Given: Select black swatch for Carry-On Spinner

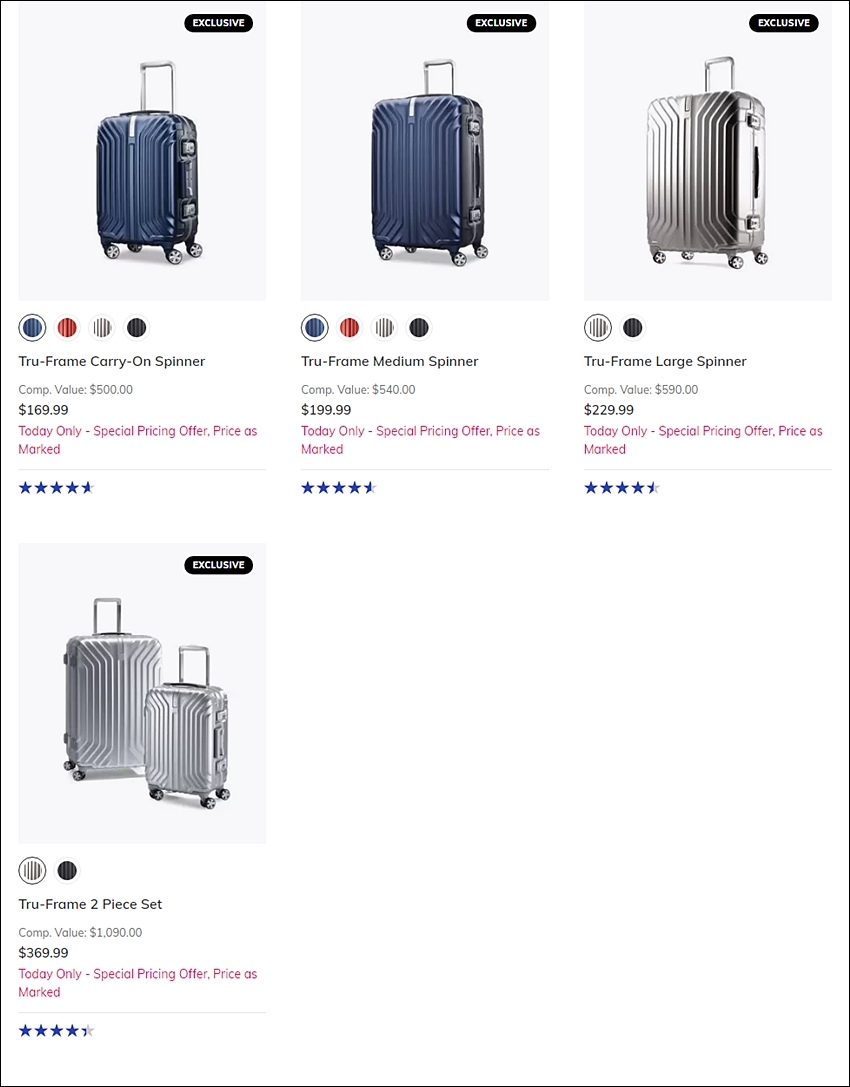Looking at the screenshot, I should 137,327.
